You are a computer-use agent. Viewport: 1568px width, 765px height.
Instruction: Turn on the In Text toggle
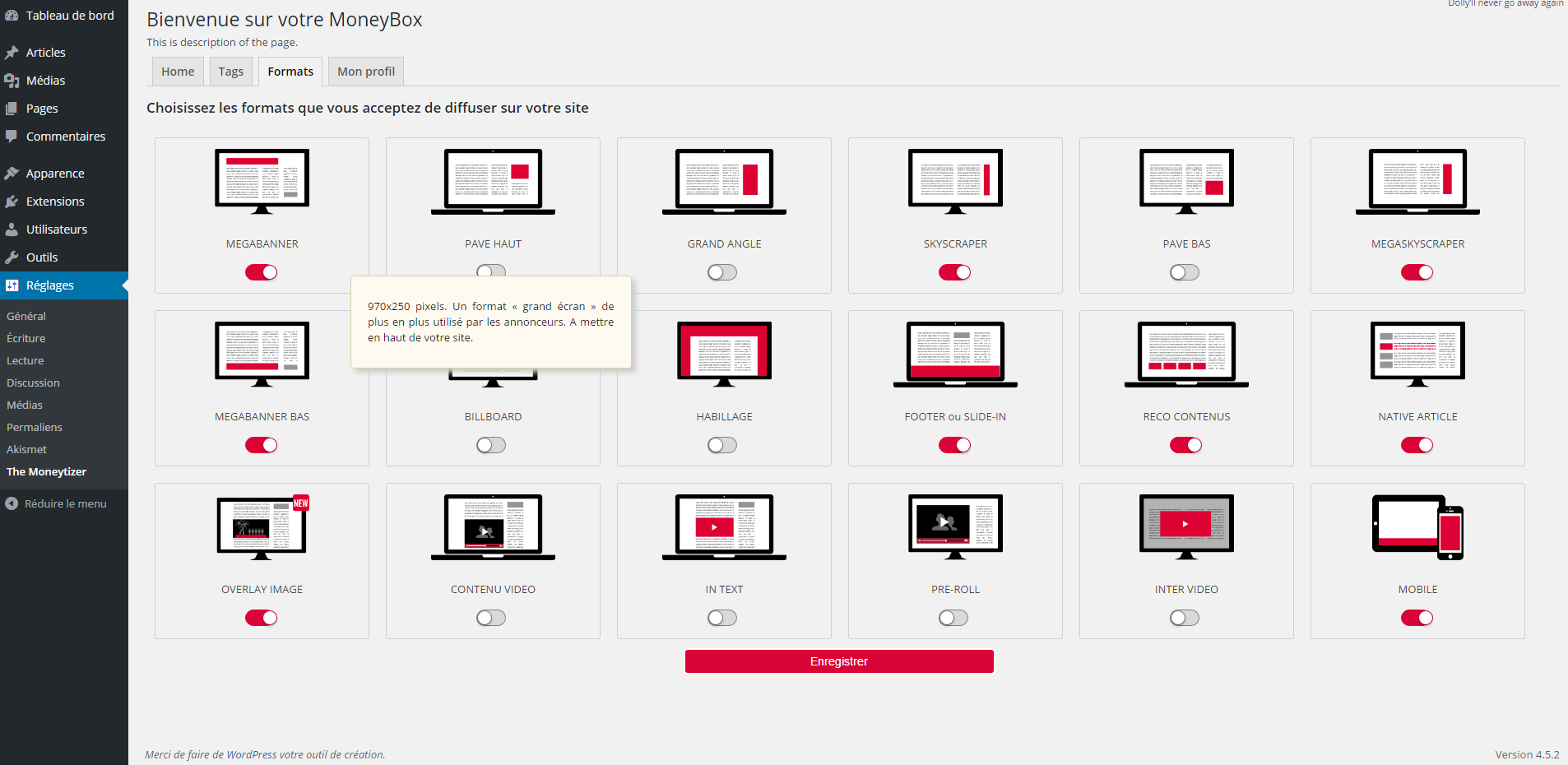[722, 618]
